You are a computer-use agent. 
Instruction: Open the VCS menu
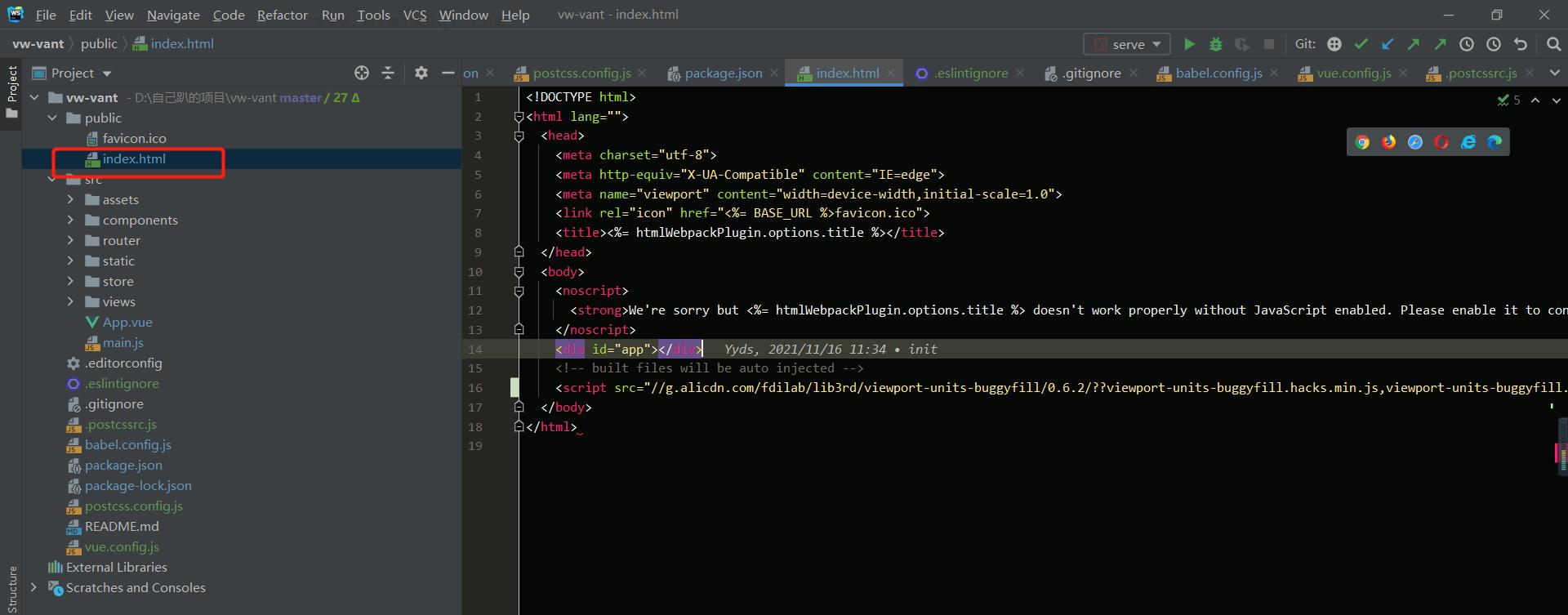tap(415, 15)
